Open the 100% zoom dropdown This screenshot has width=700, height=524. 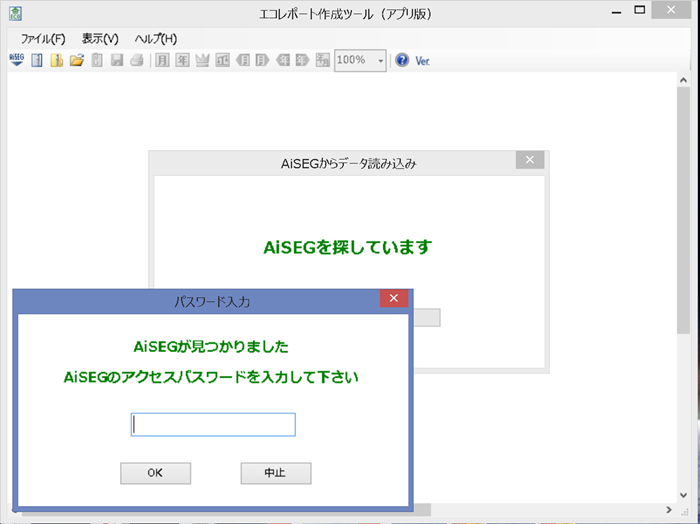coord(381,61)
